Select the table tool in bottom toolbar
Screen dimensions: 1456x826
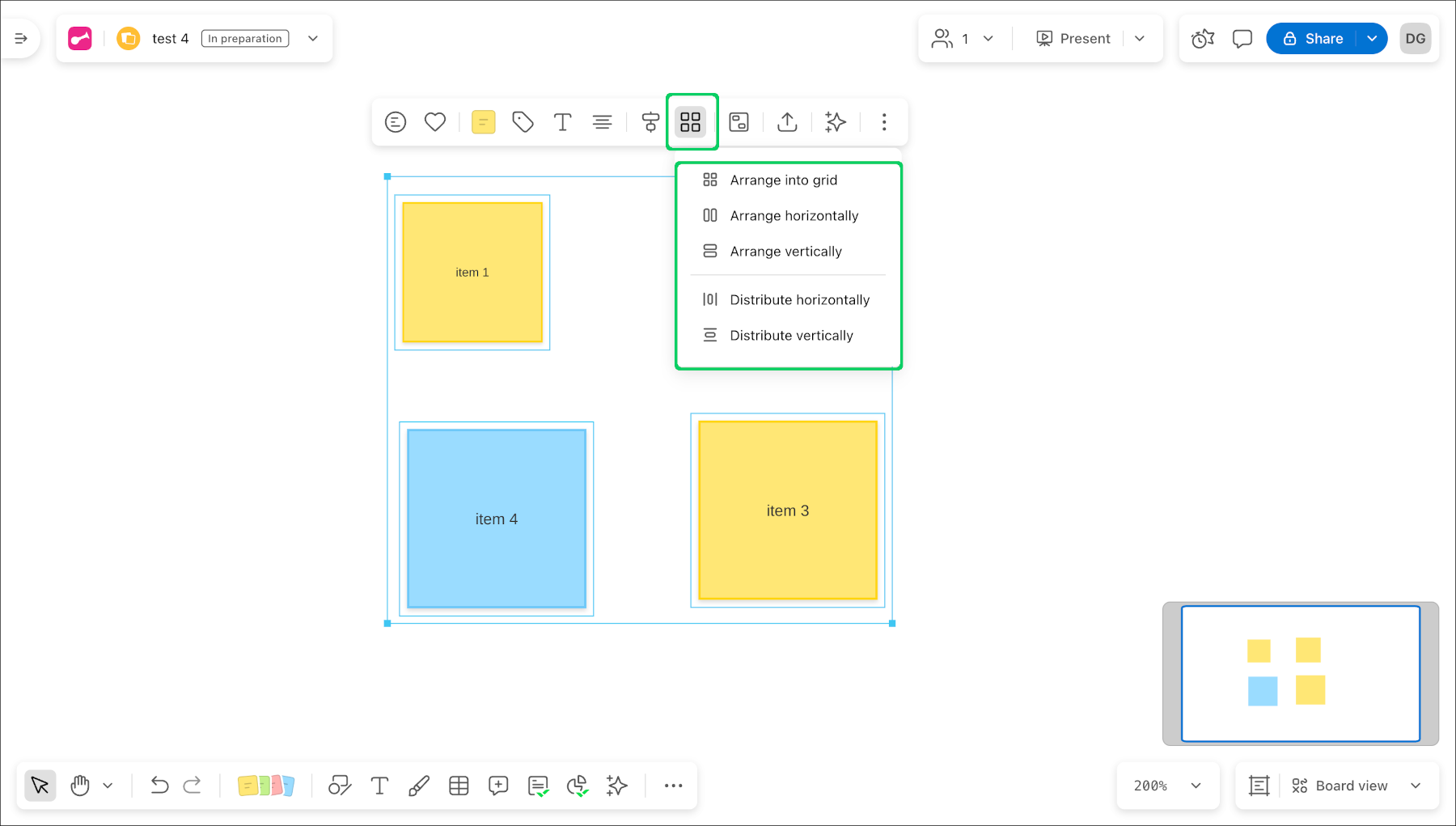459,786
